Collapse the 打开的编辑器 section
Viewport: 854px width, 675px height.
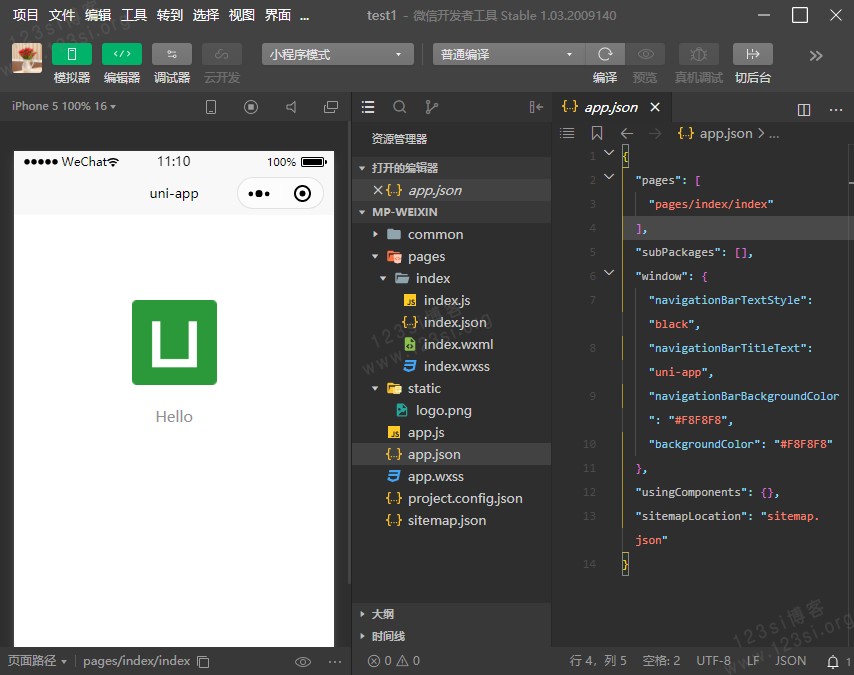coord(451,168)
